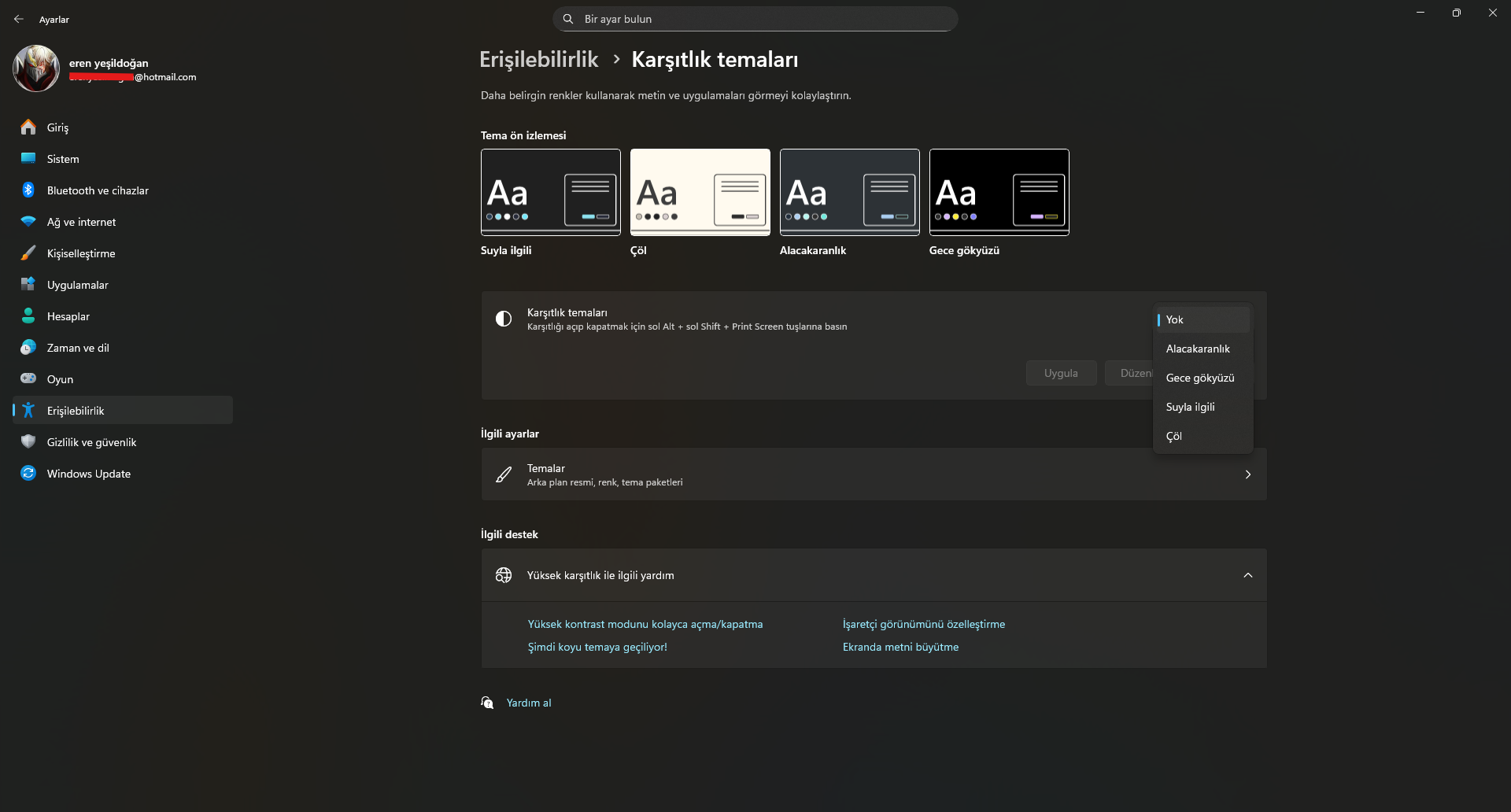Click the Kişiselleştirme brush icon
This screenshot has height=812, width=1511.
28,253
